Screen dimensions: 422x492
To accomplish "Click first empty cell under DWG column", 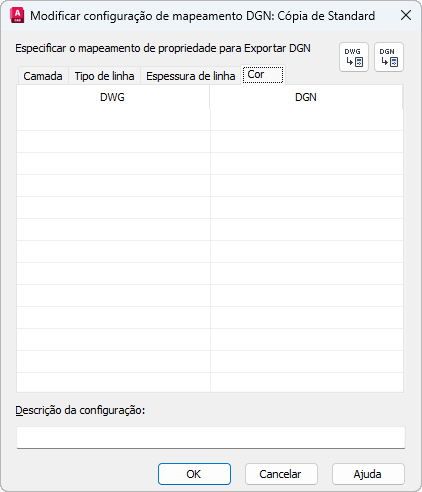I will [113, 120].
